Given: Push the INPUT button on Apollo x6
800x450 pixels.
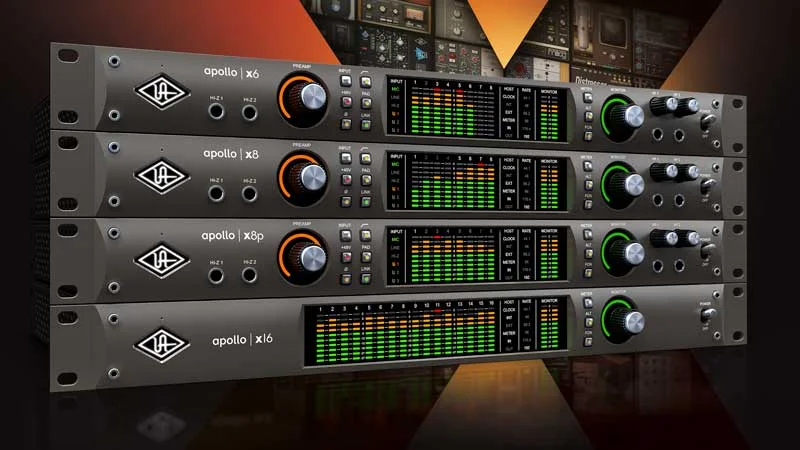Looking at the screenshot, I should click(x=346, y=81).
